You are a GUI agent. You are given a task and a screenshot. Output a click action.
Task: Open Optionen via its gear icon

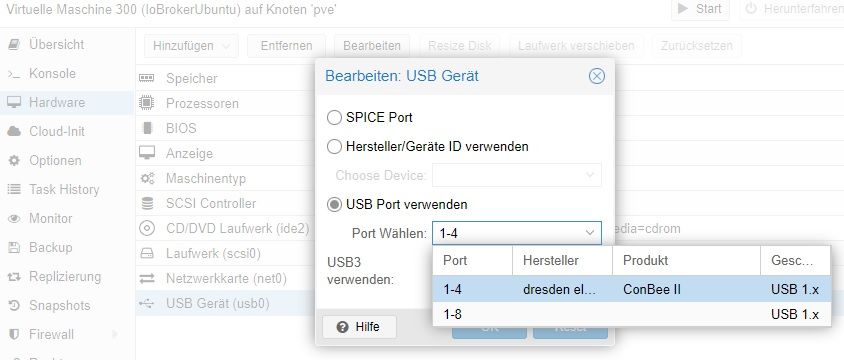[14, 161]
